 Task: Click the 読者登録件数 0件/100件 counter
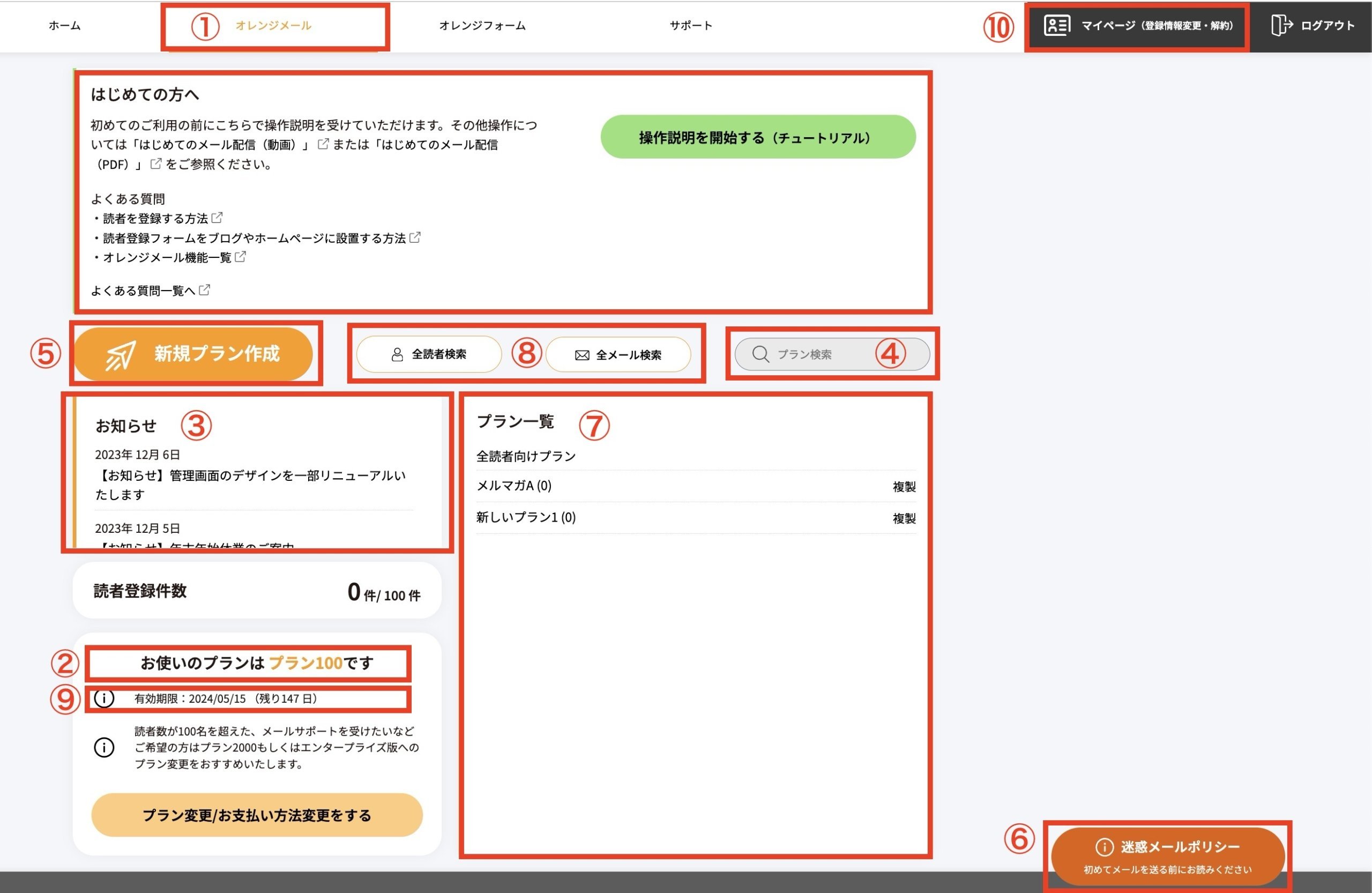pyautogui.click(x=257, y=591)
